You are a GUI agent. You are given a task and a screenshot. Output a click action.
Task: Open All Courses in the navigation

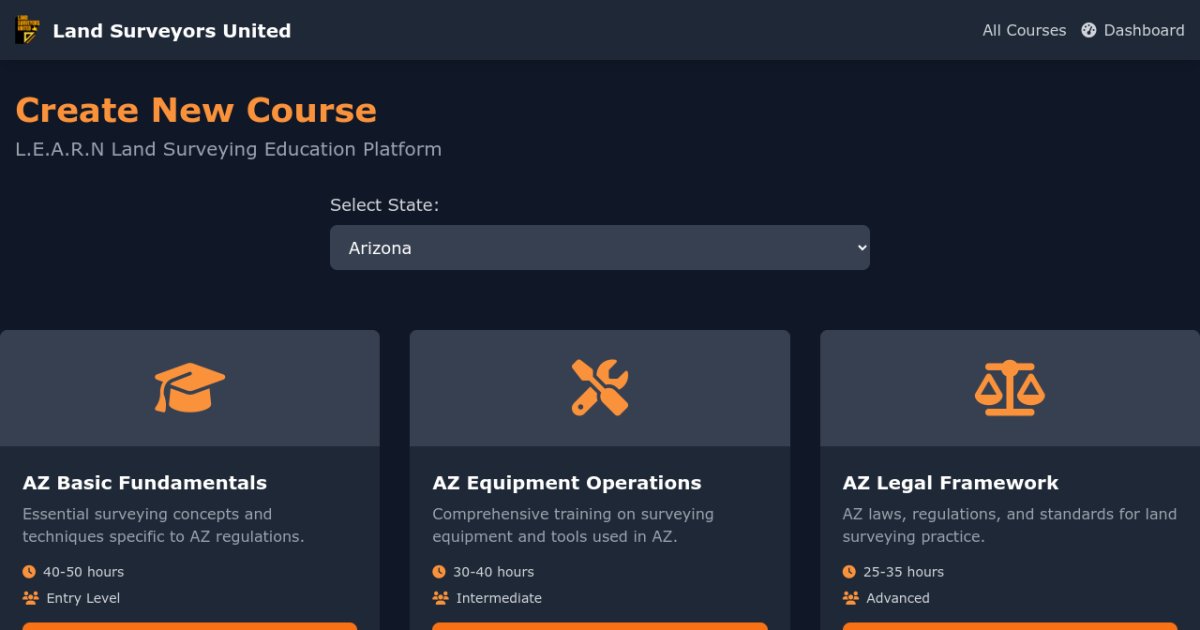(x=1024, y=31)
